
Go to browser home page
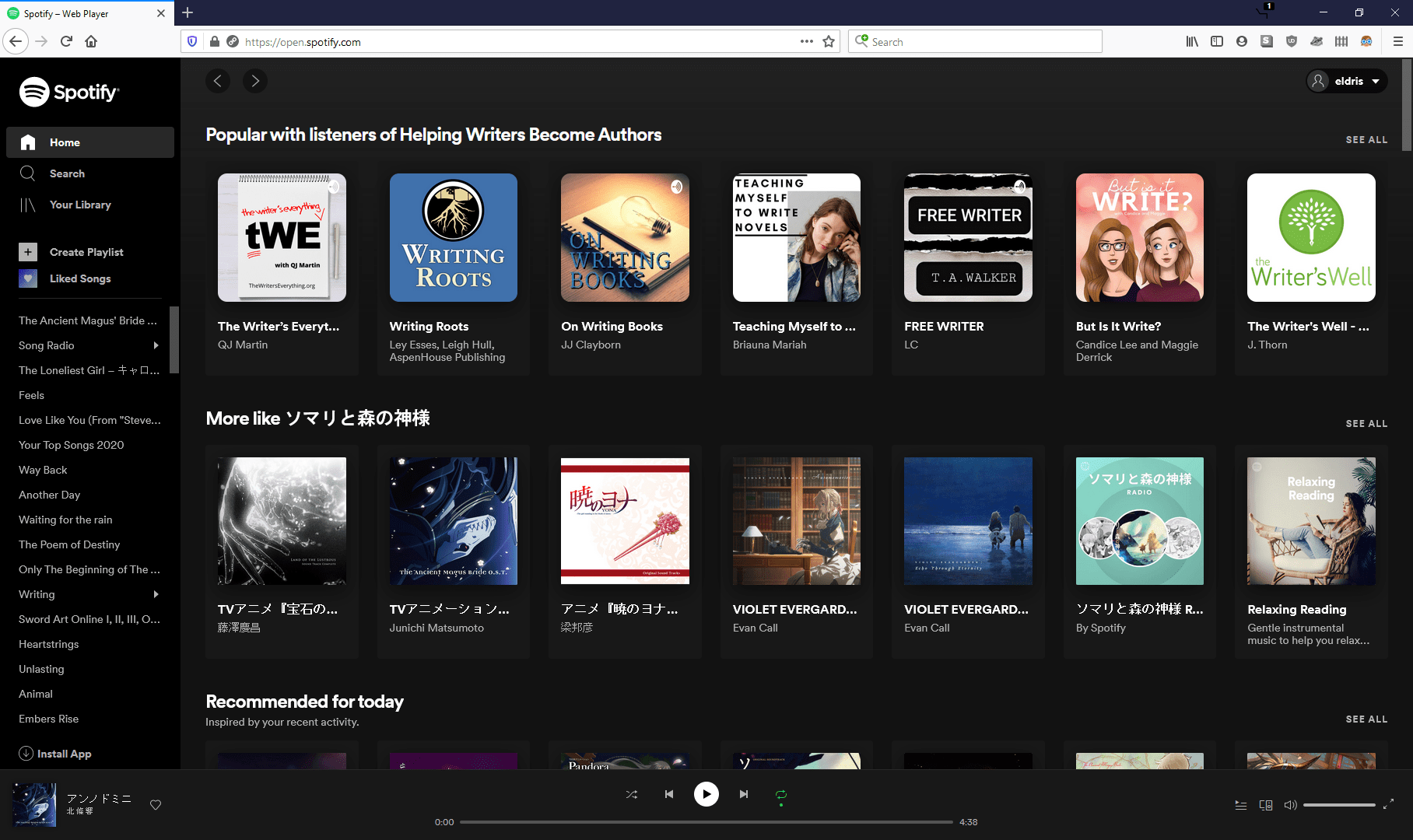click(91, 41)
